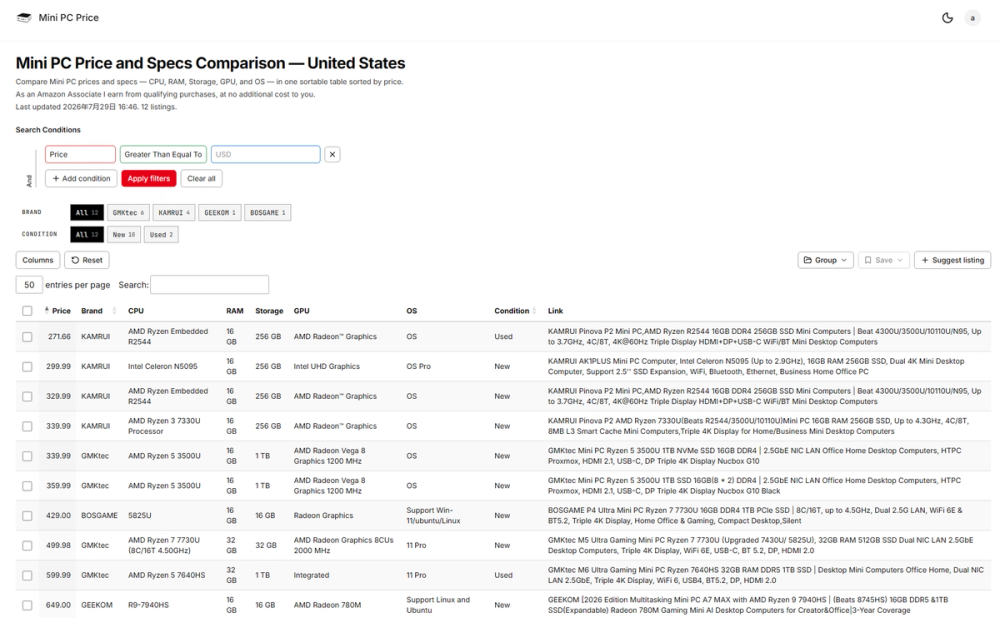
Task: Focus the table Search box
Action: 210,284
